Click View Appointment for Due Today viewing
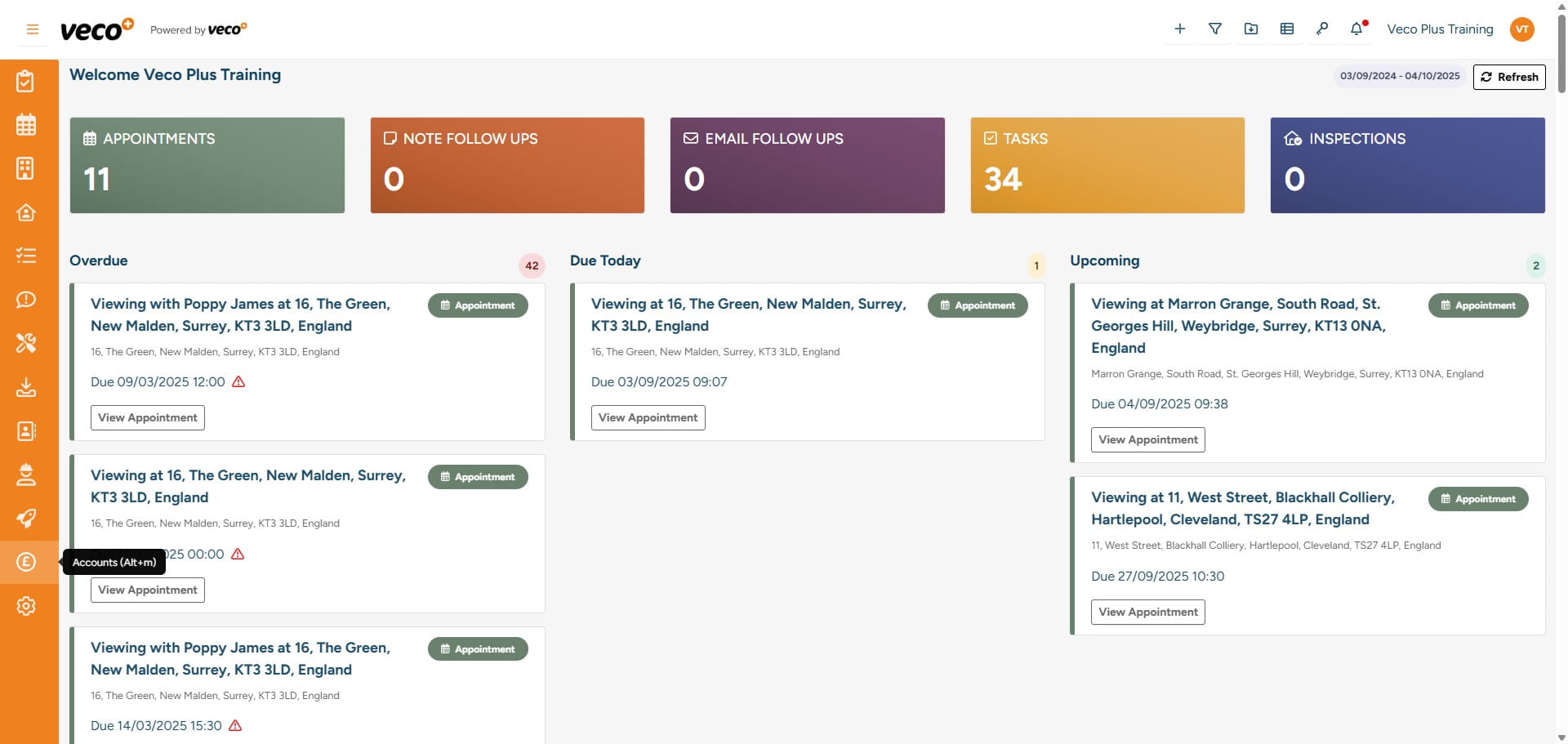 [648, 417]
